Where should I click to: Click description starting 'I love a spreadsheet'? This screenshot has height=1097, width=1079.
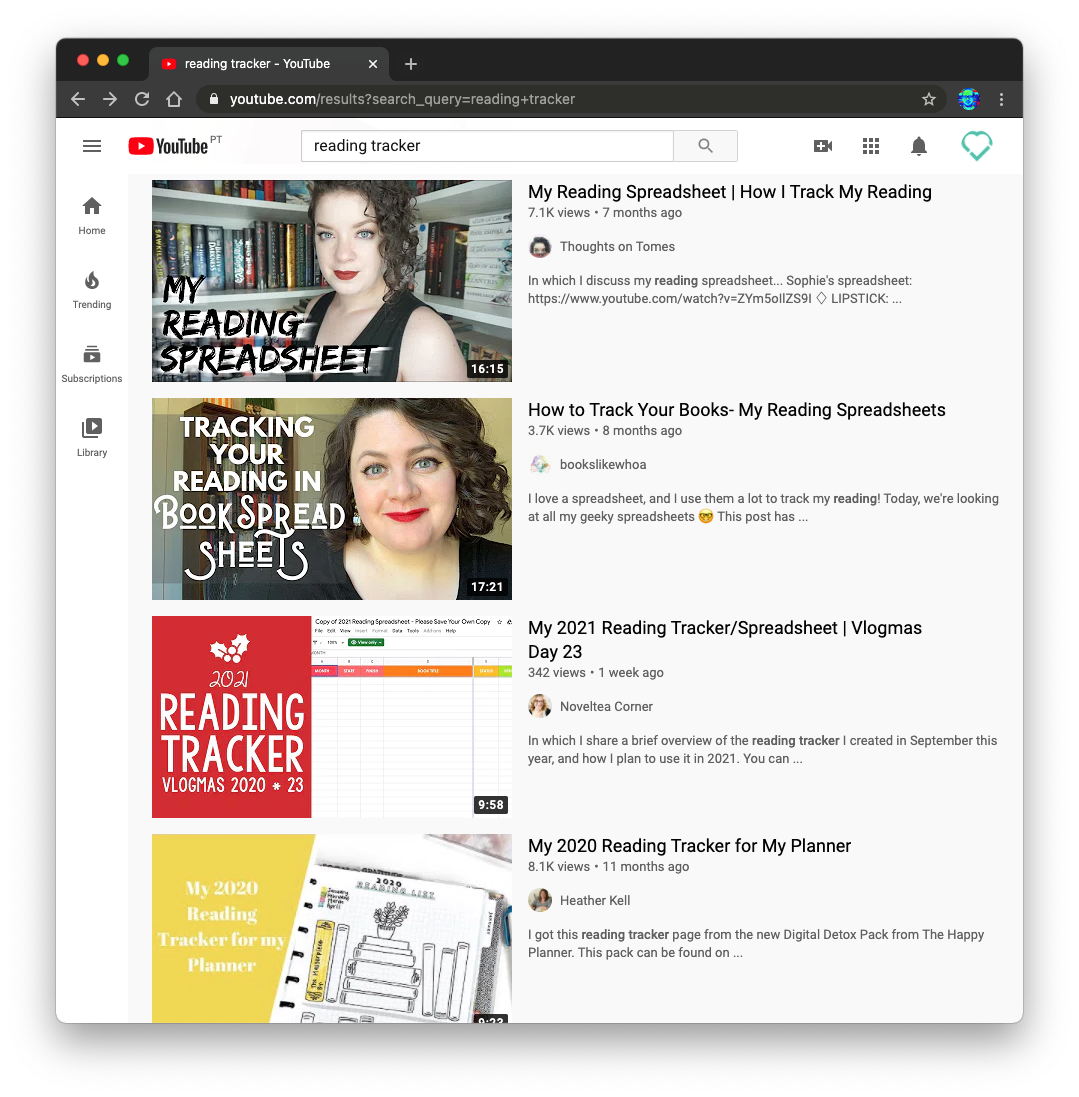[763, 508]
